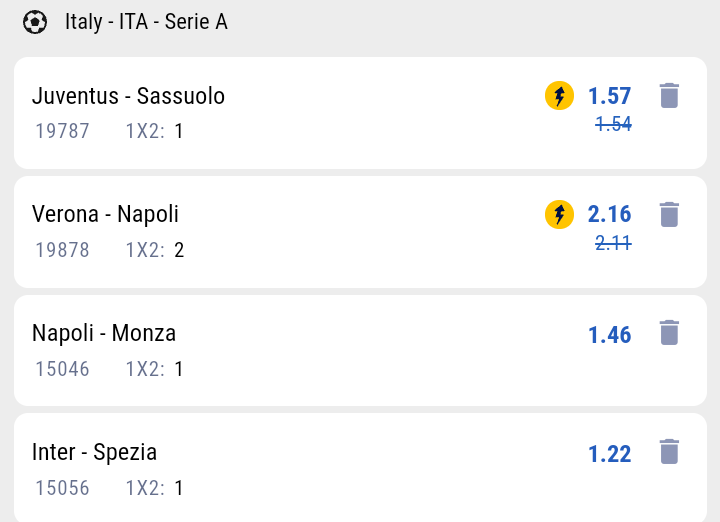The height and width of the screenshot is (522, 720).
Task: Delete the Napoli - Monza bet
Action: tap(669, 333)
